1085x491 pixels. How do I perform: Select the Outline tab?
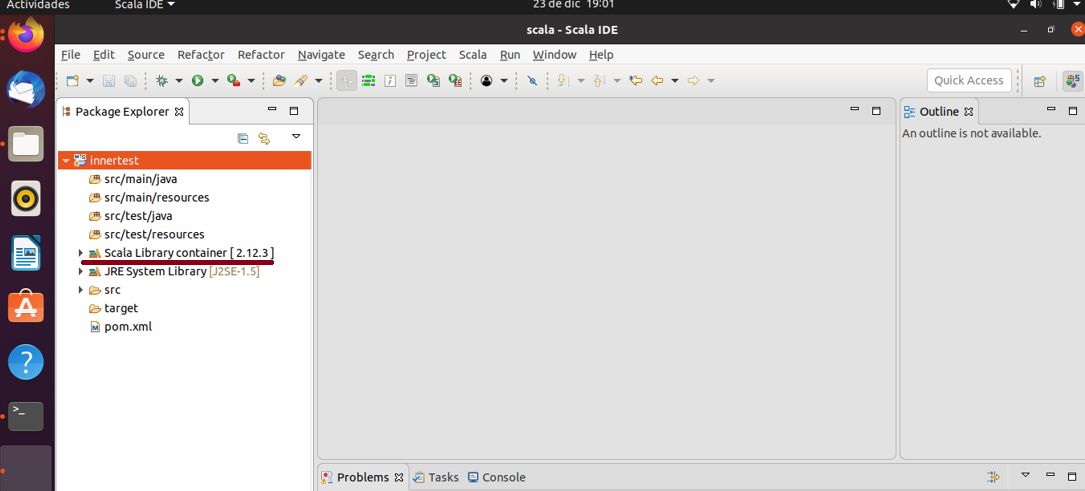click(939, 111)
